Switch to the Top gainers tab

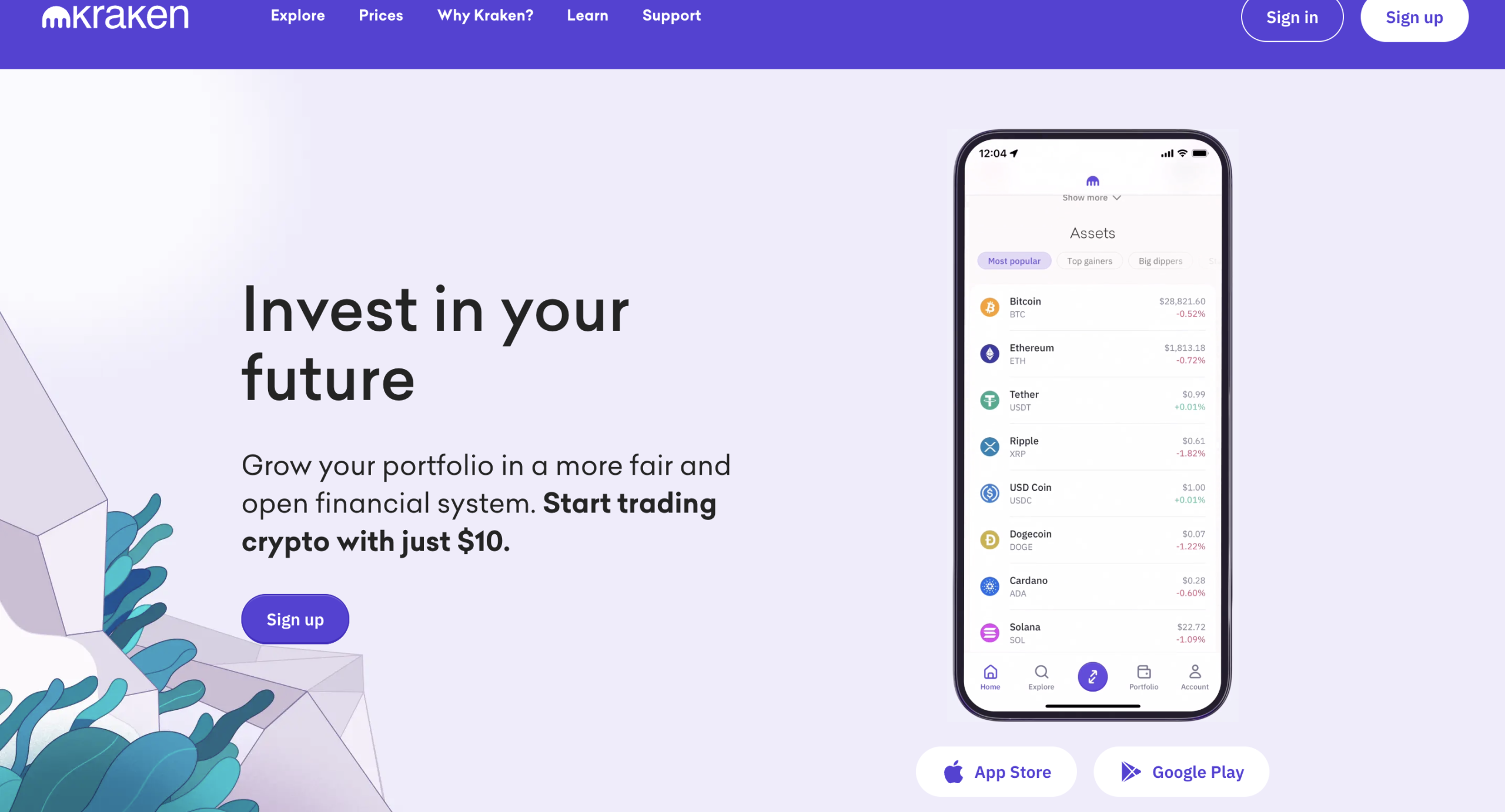[1089, 261]
